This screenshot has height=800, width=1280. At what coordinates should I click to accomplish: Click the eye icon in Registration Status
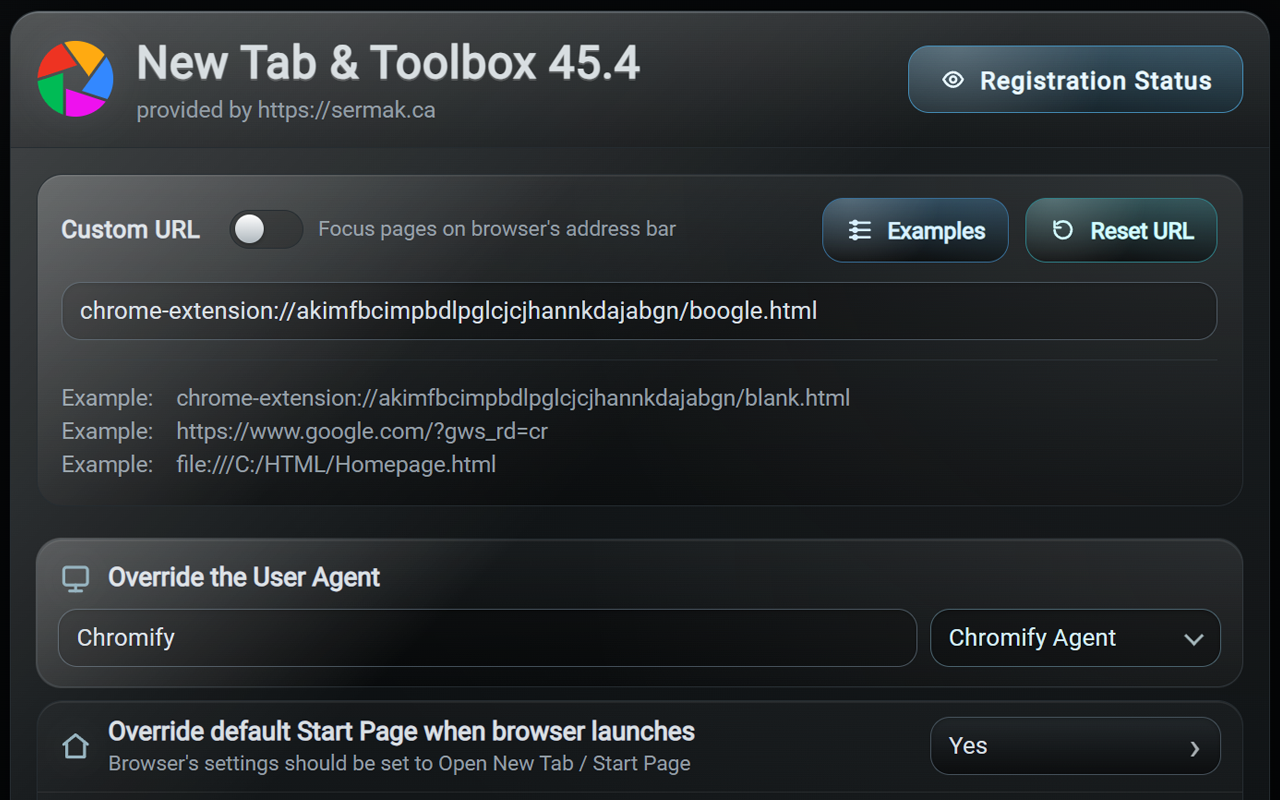(x=953, y=80)
